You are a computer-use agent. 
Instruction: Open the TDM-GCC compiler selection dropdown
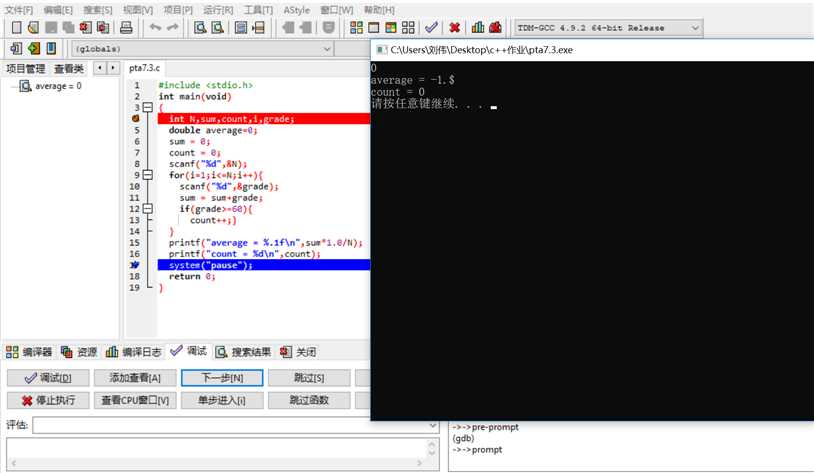[696, 28]
